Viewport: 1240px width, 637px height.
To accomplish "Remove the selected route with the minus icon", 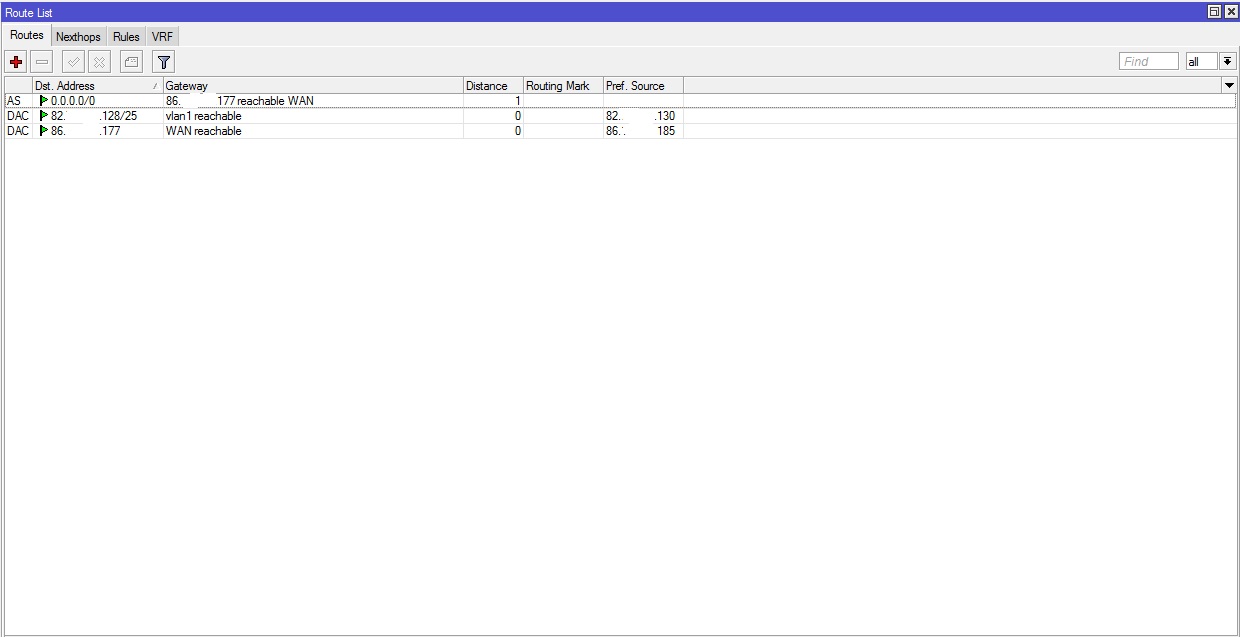I will tap(42, 62).
